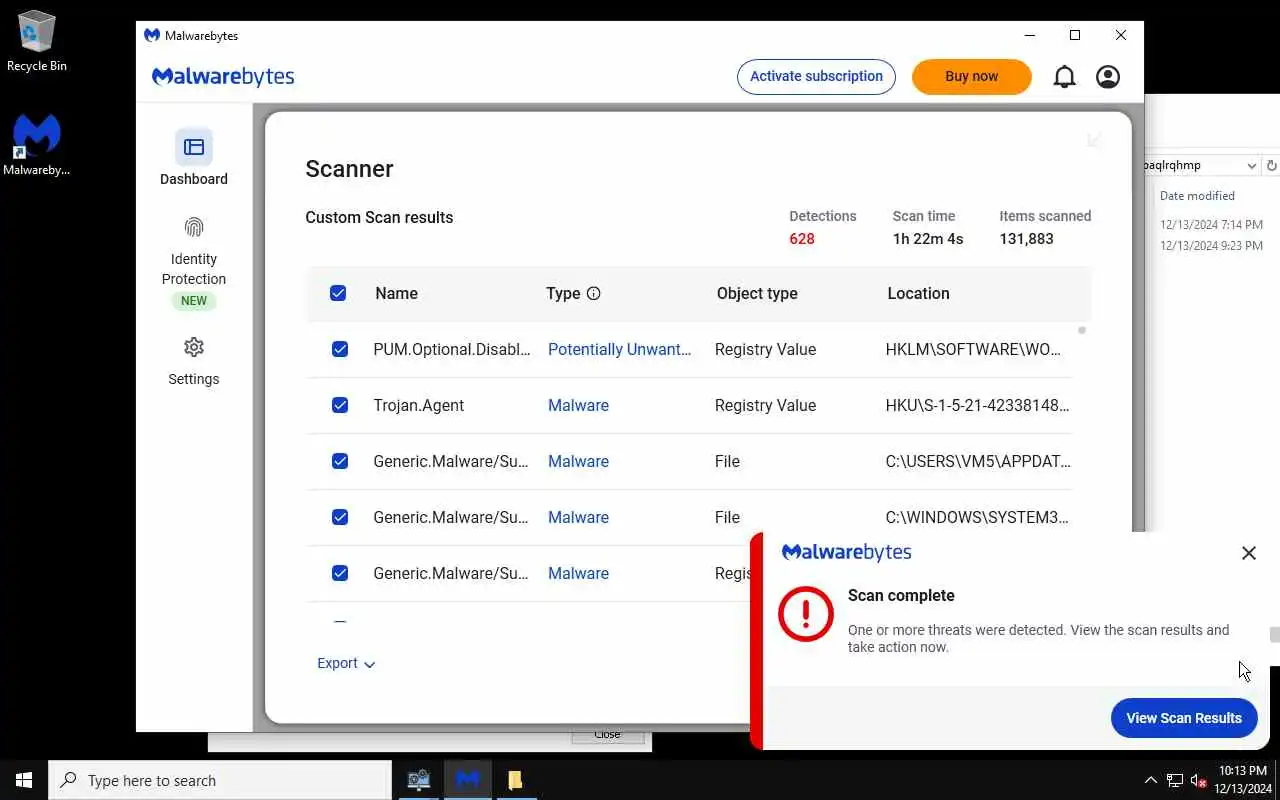Sort by the Type column header
Viewport: 1280px width, 800px height.
point(563,293)
